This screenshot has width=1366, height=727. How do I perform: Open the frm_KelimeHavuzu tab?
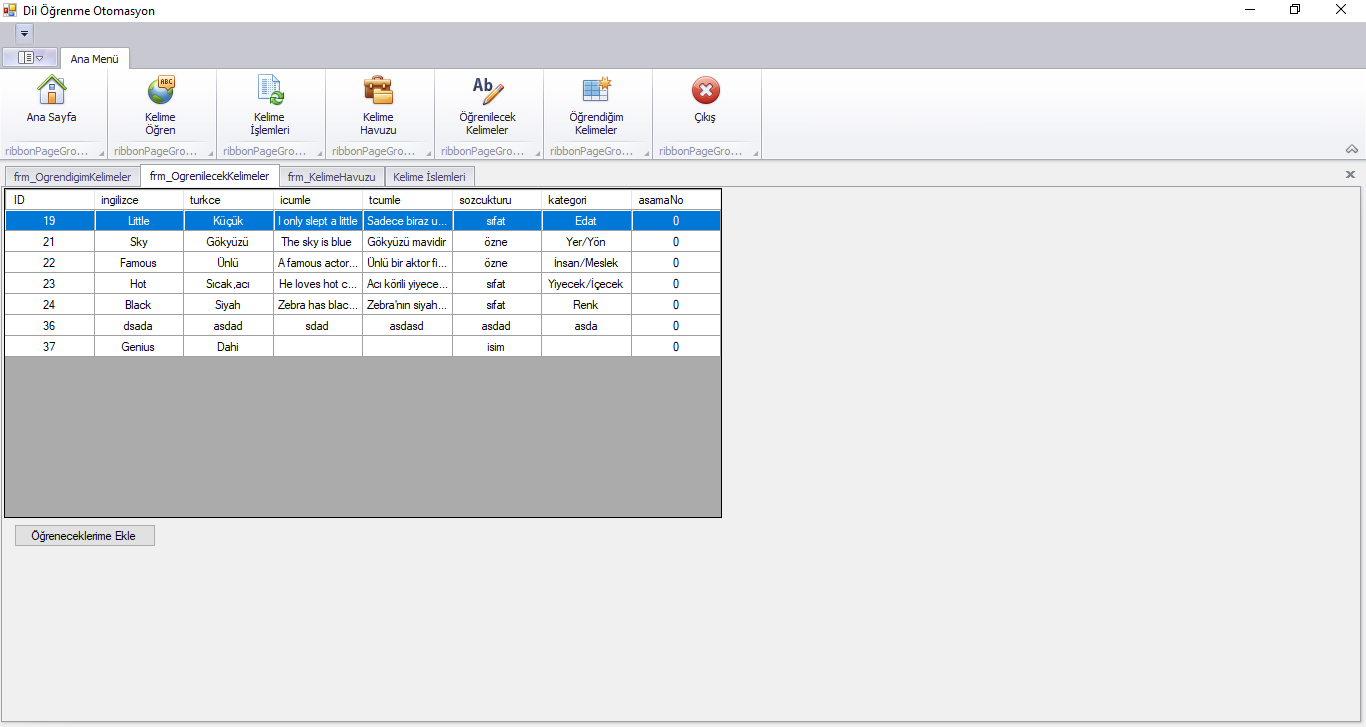pyautogui.click(x=332, y=176)
